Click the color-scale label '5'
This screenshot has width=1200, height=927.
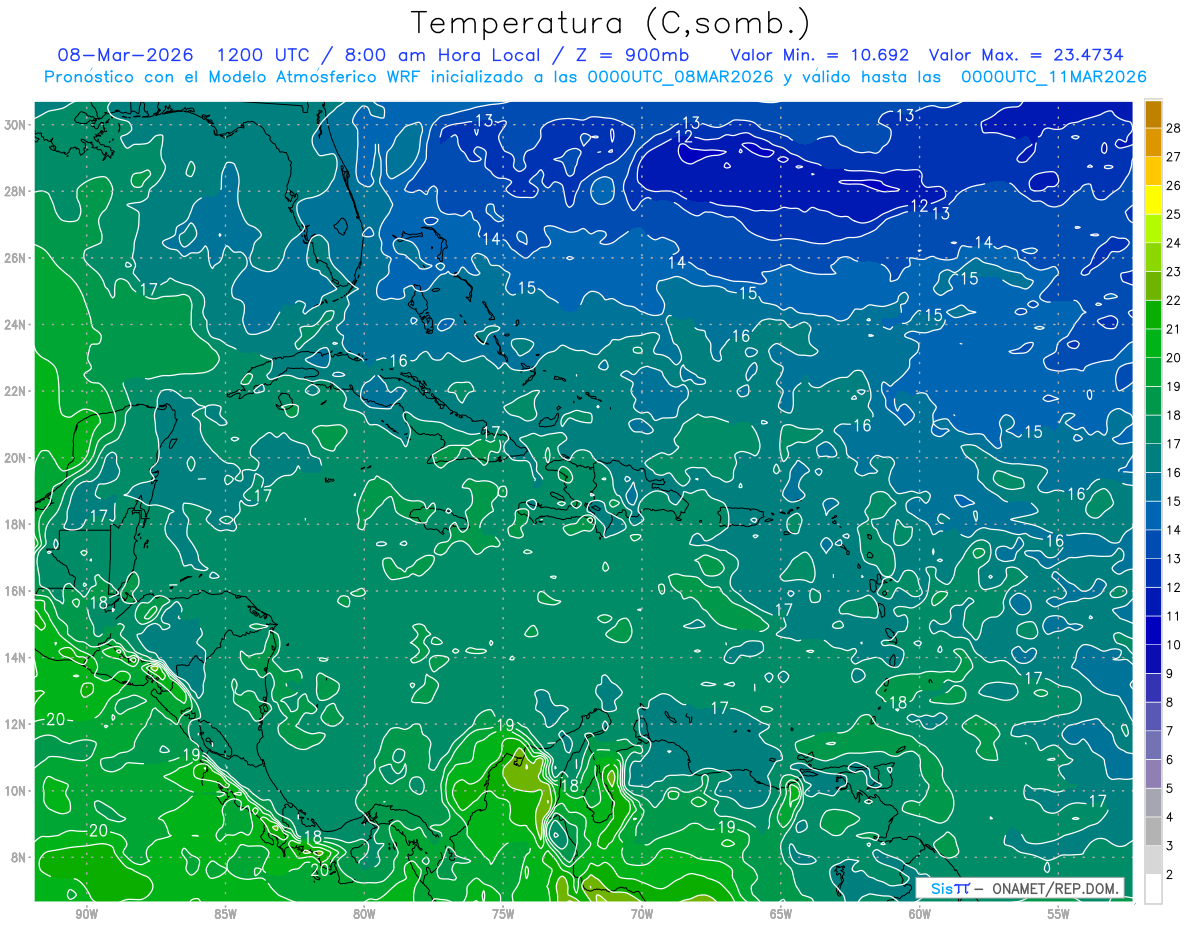pos(1171,789)
